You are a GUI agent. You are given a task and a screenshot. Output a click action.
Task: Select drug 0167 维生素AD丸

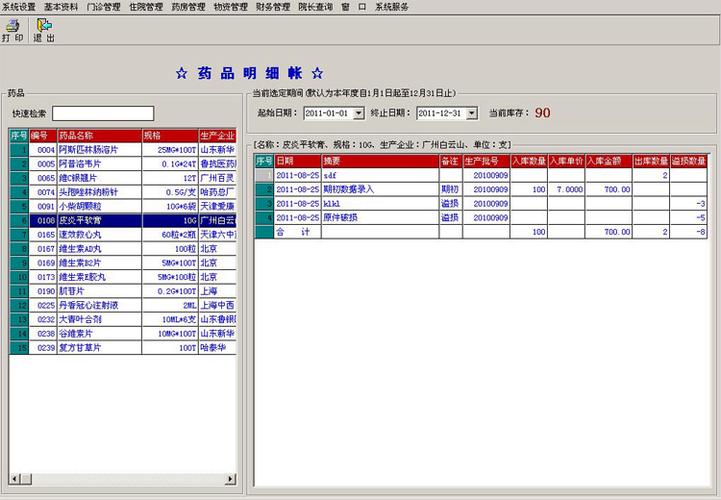pyautogui.click(x=122, y=249)
